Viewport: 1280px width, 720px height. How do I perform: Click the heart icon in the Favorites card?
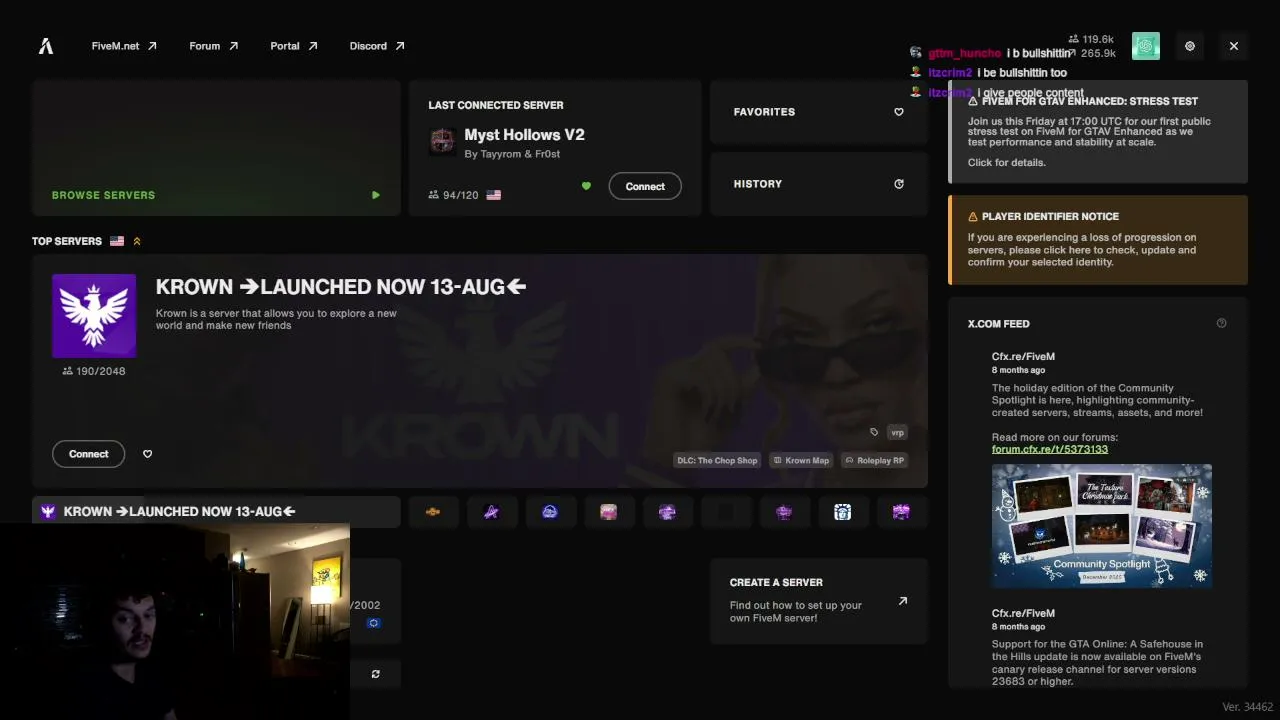tap(898, 112)
